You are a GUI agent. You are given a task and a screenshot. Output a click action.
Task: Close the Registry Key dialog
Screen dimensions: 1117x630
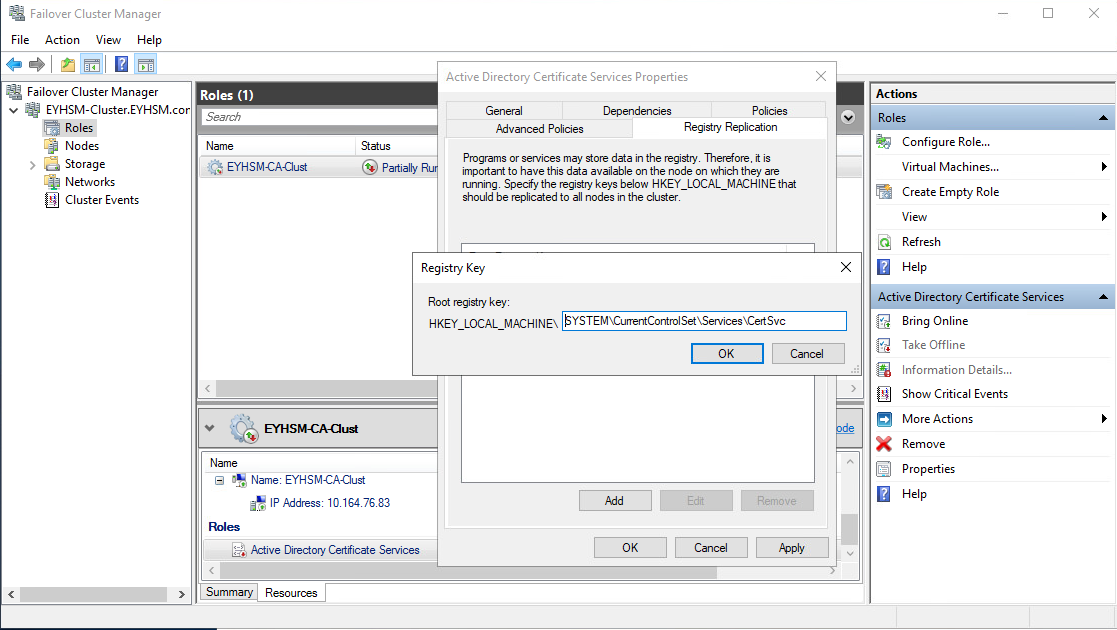coord(846,267)
